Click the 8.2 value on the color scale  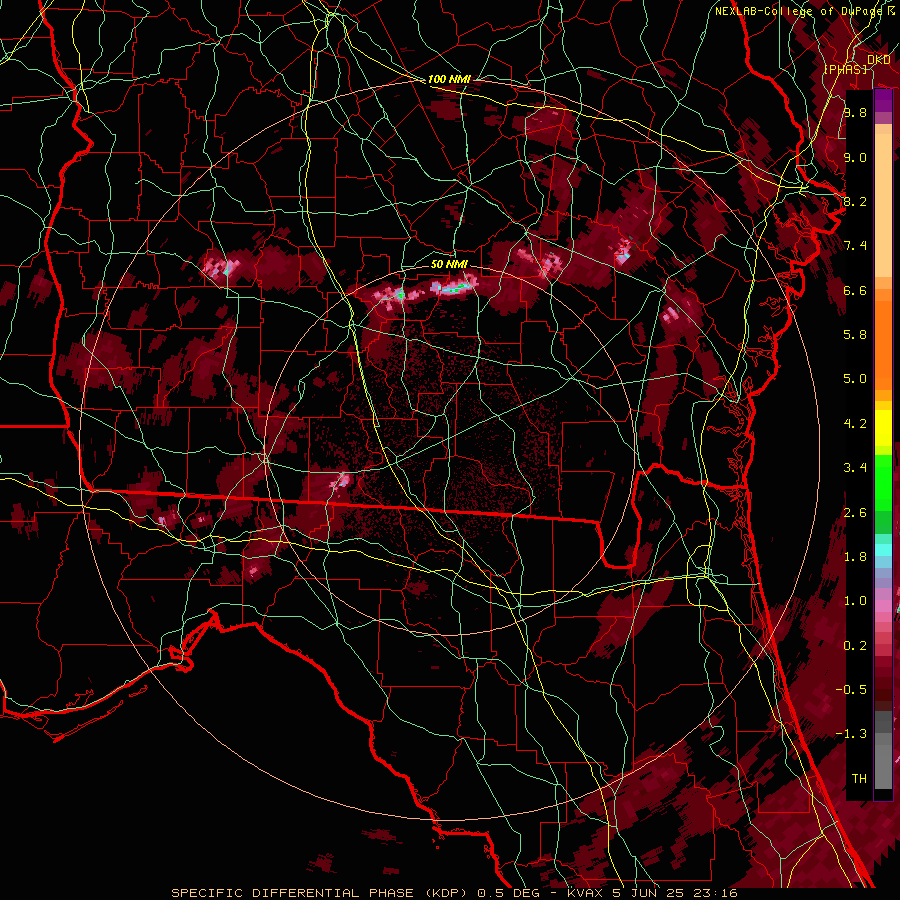(x=855, y=201)
